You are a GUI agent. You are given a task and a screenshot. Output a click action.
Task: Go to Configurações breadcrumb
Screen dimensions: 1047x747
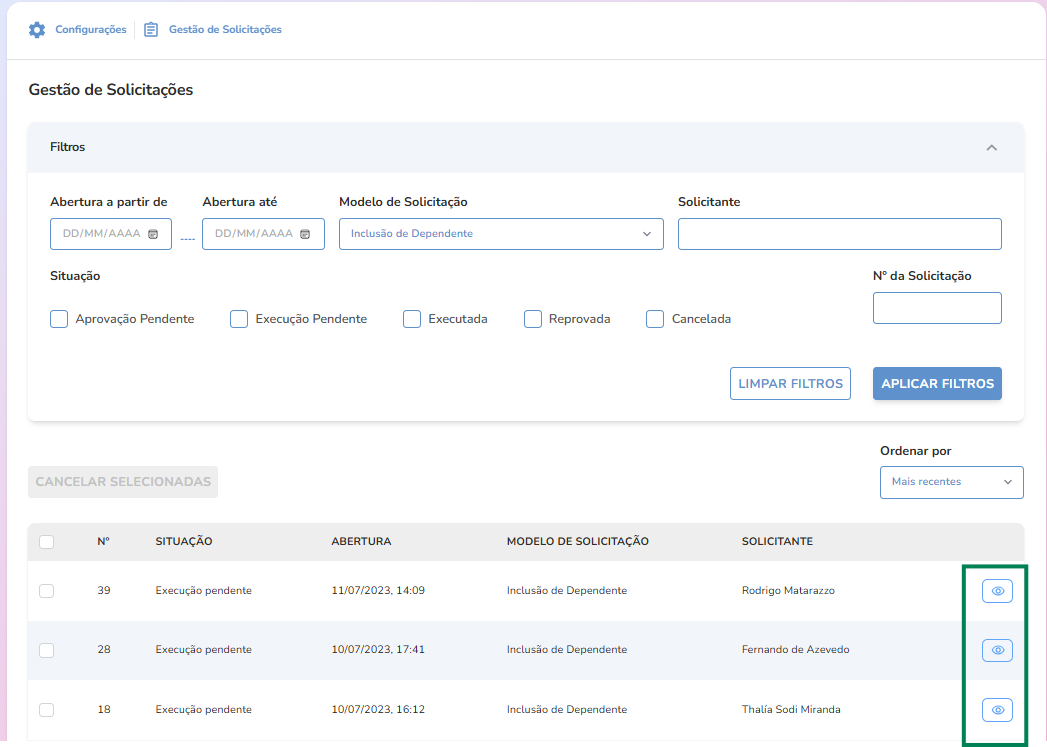pyautogui.click(x=91, y=30)
